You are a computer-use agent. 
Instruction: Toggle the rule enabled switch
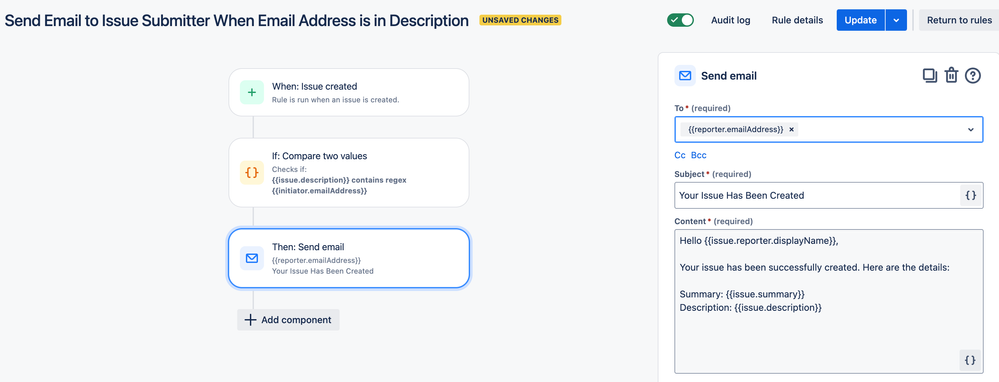(x=680, y=20)
